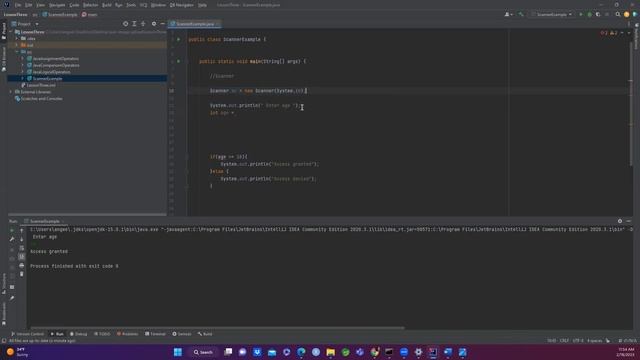The image size is (640, 360).
Task: Click the Up the Stack Trace arrow
Action: coord(22,231)
